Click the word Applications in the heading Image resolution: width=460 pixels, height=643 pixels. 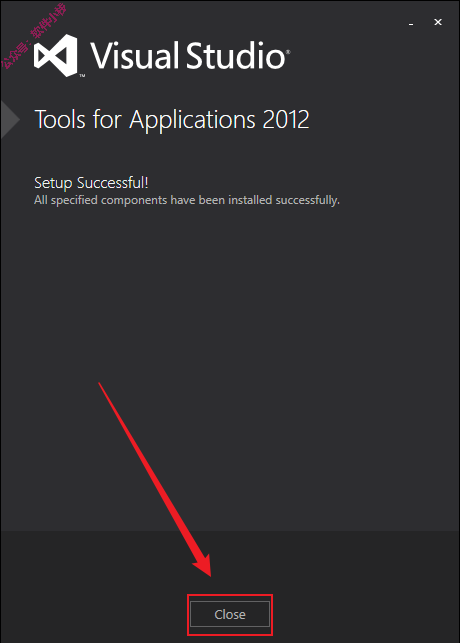click(192, 121)
